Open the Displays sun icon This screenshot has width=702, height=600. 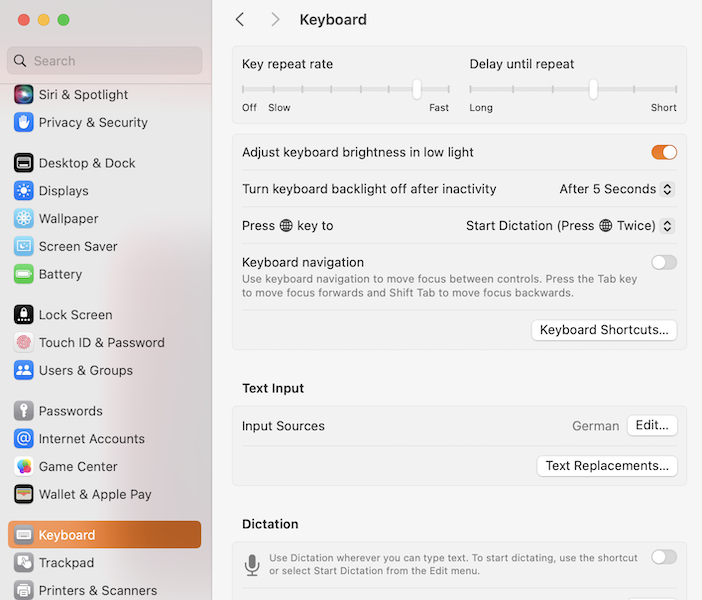tap(23, 191)
